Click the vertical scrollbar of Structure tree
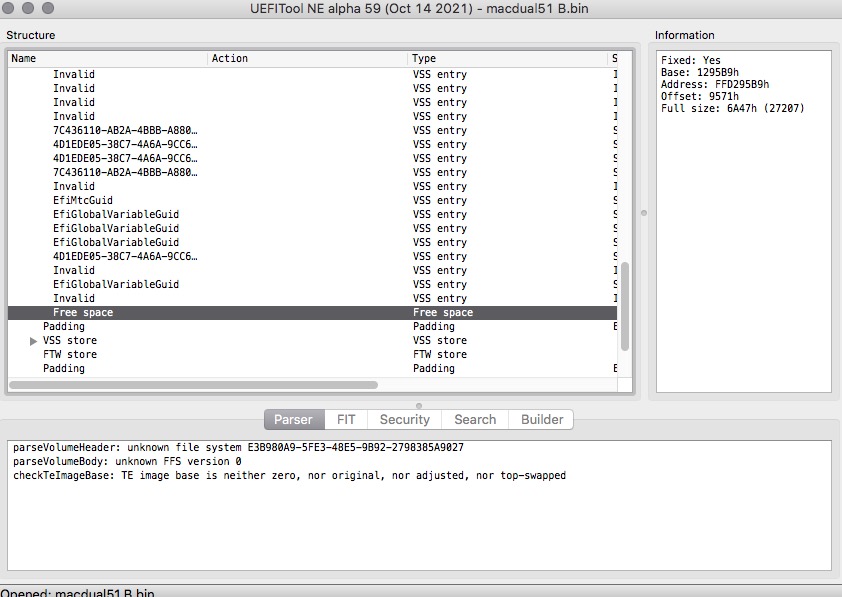This screenshot has height=597, width=842. pyautogui.click(x=625, y=306)
